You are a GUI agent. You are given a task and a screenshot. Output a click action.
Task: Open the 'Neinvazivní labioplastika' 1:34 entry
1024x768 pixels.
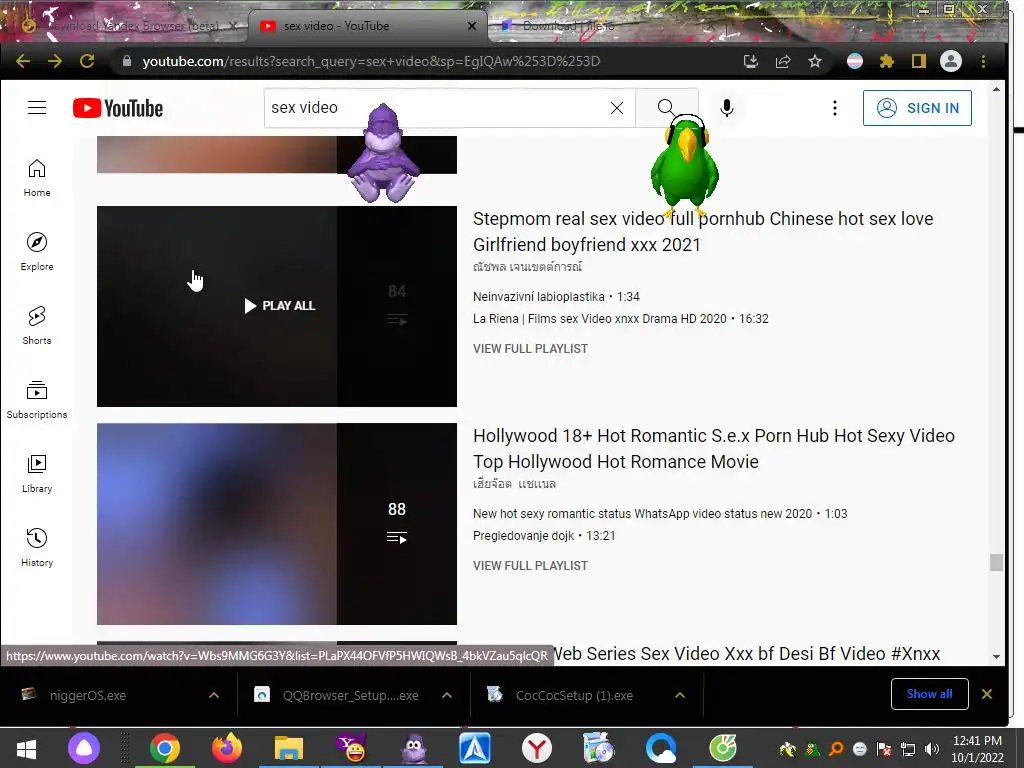click(x=556, y=296)
